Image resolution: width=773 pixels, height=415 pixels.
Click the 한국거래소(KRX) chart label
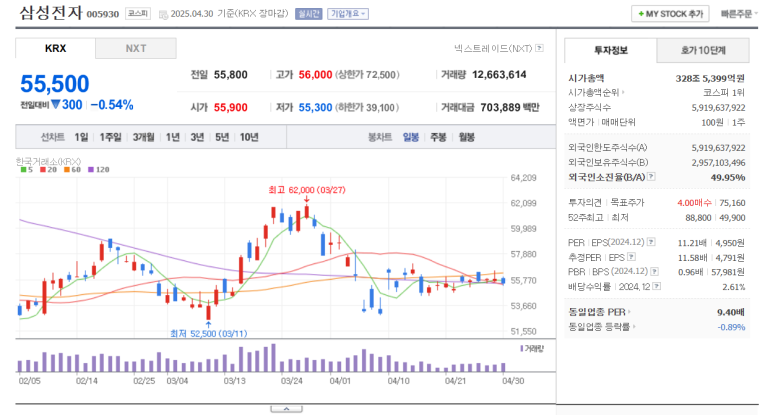pyautogui.click(x=48, y=161)
